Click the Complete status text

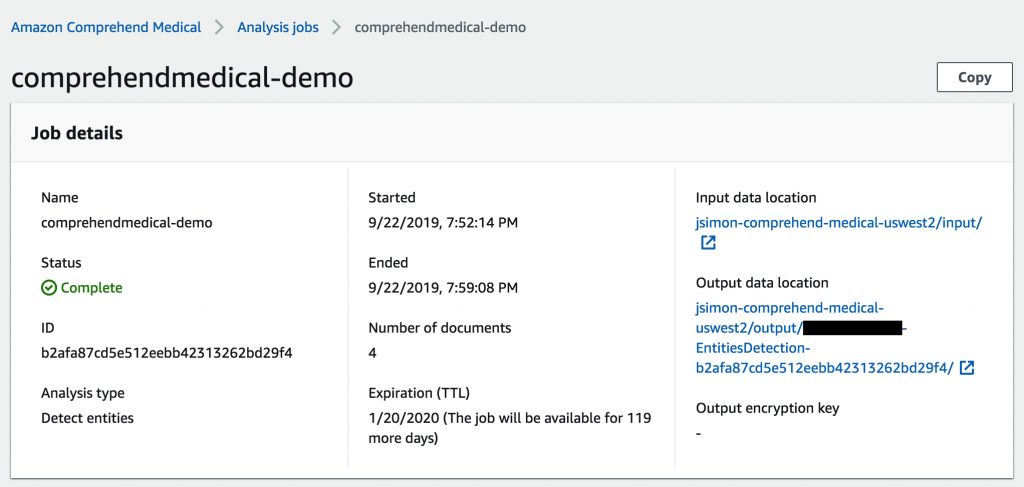[91, 288]
